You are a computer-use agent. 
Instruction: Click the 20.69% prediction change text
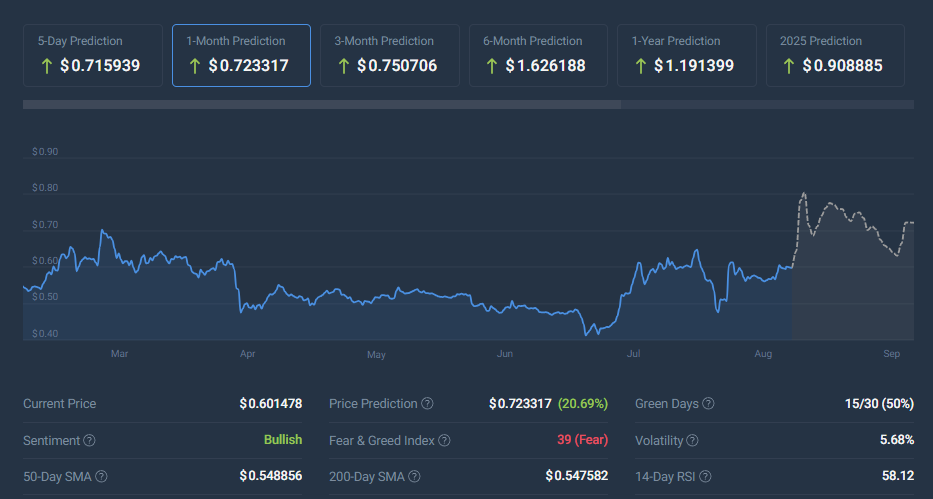pos(583,404)
